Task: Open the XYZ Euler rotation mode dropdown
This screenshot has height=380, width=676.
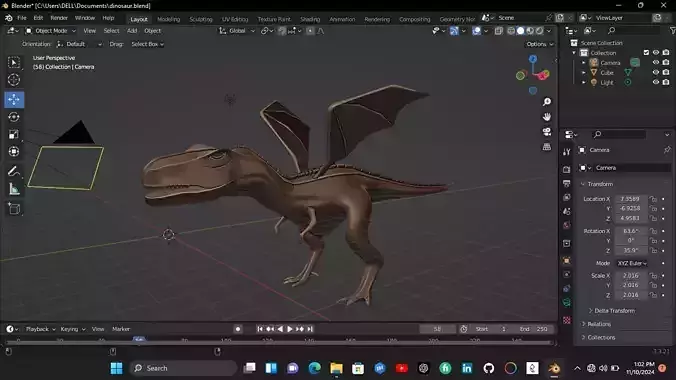Action: [x=632, y=263]
